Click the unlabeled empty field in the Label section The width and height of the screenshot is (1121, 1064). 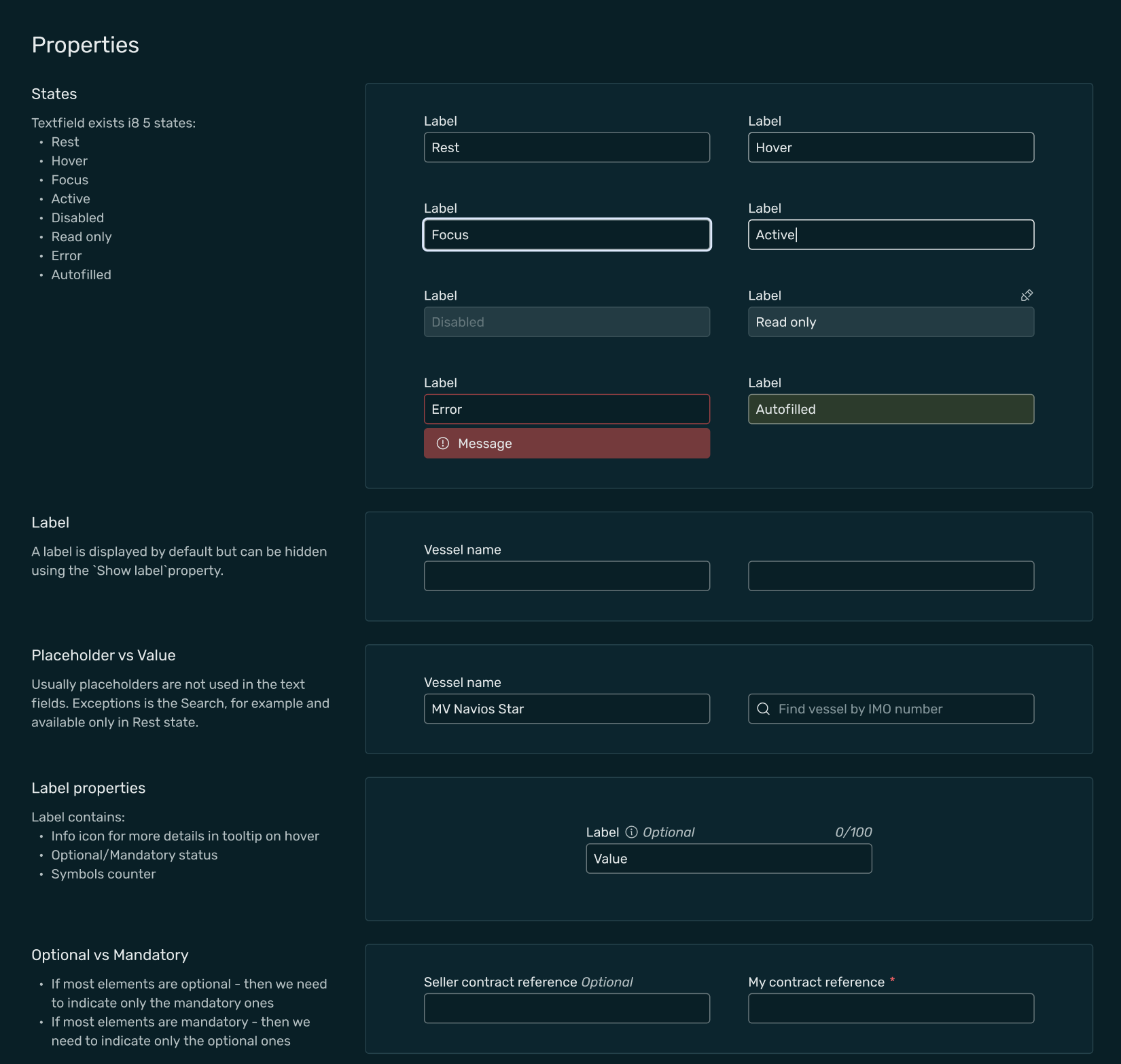(x=891, y=576)
